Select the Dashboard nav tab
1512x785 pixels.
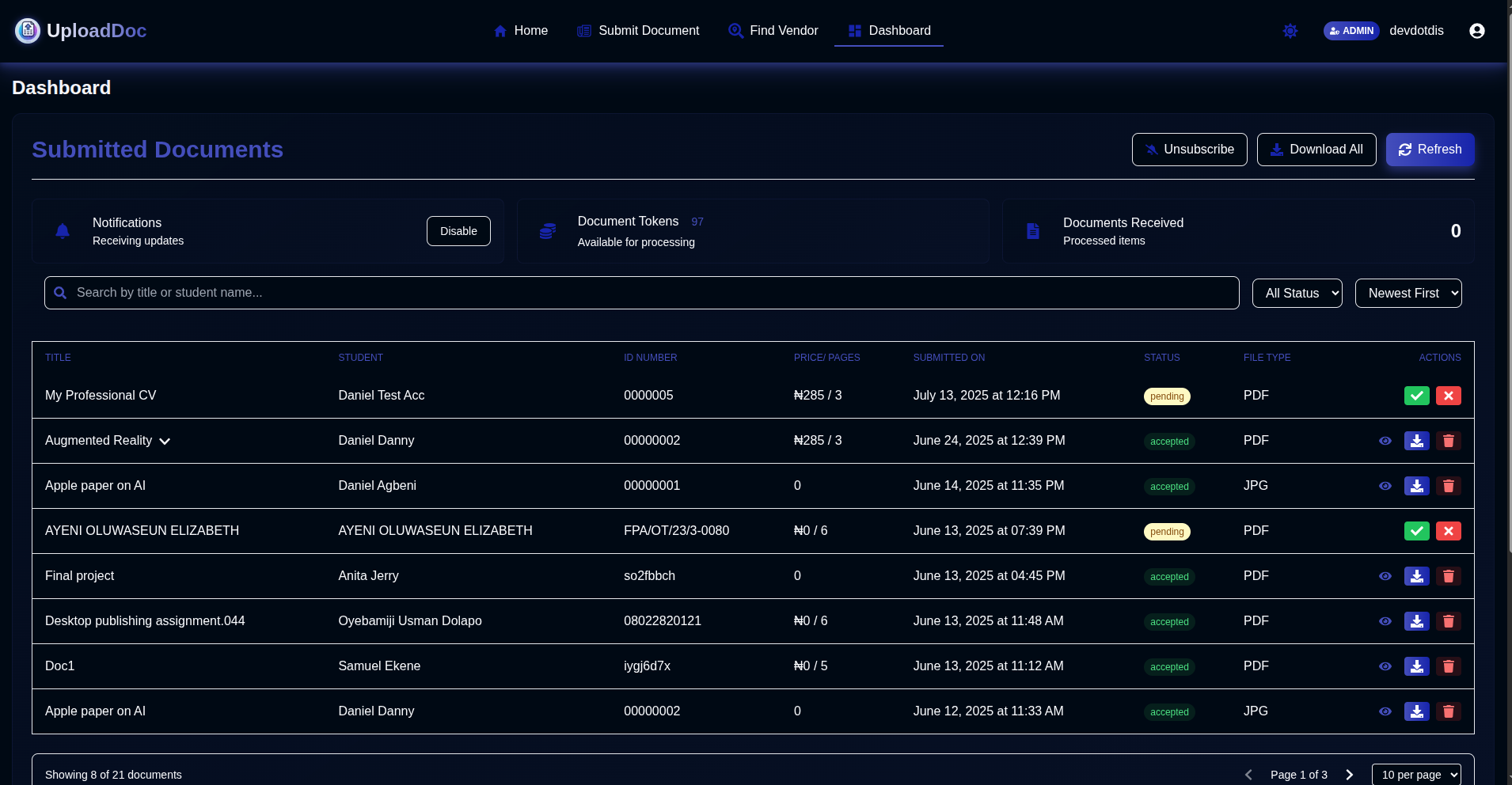point(889,31)
